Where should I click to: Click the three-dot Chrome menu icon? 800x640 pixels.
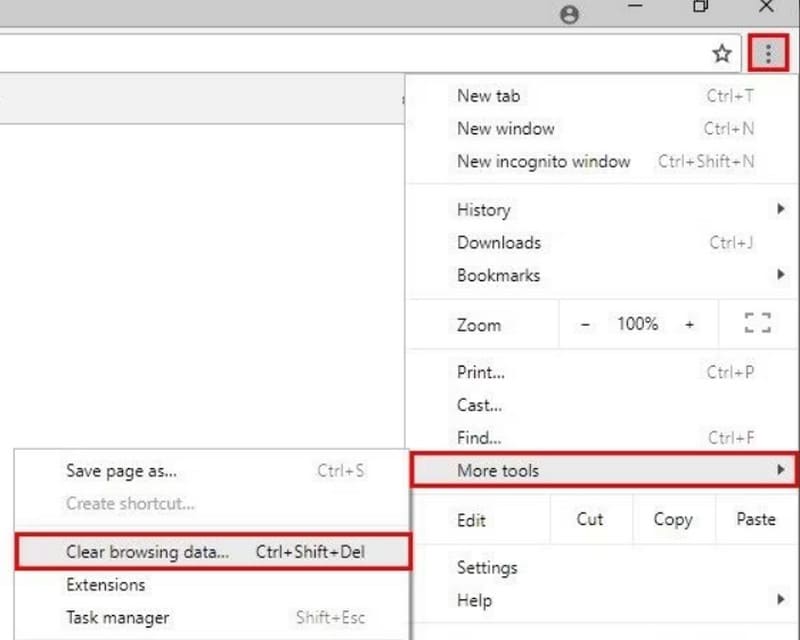(x=767, y=54)
